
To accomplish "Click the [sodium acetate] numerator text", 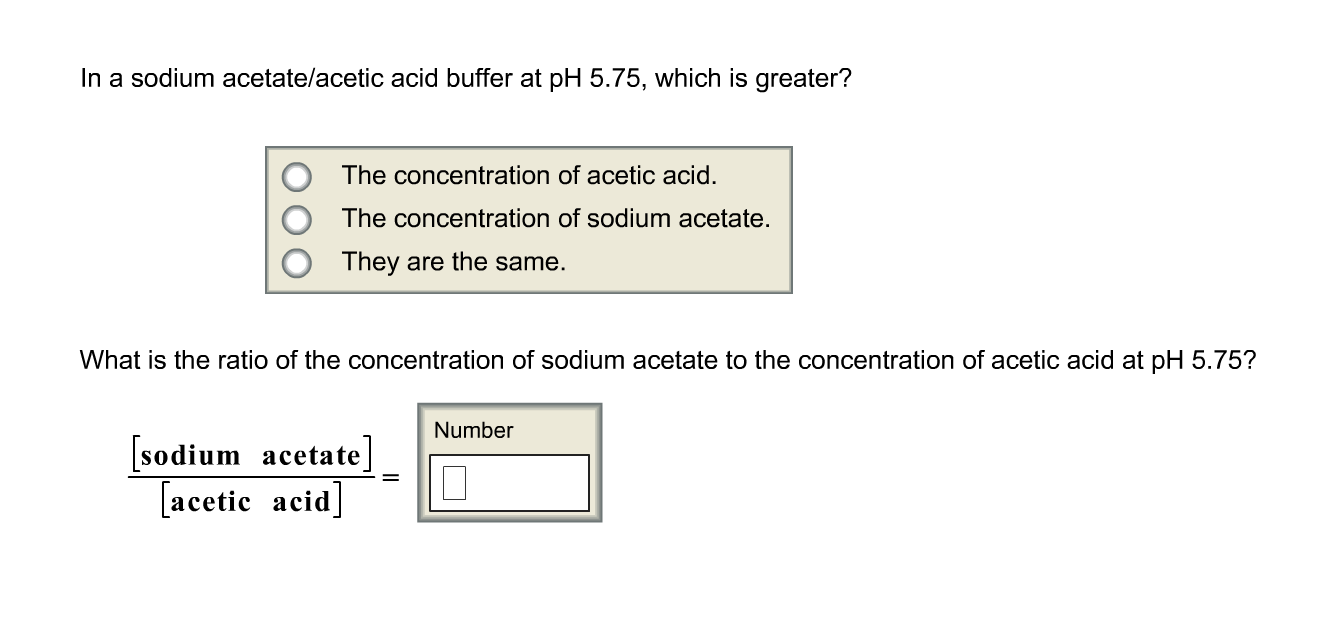I will pos(249,455).
